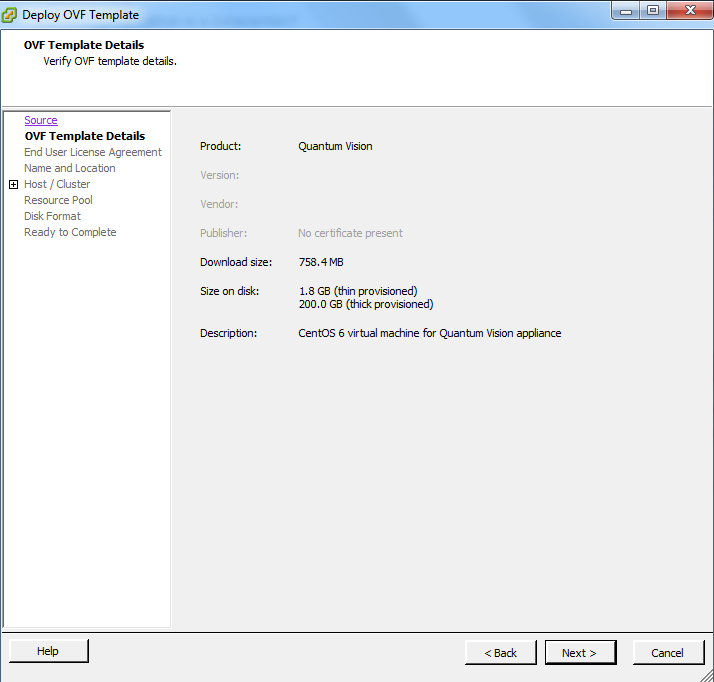Image resolution: width=714 pixels, height=682 pixels.
Task: Close the Deploy OVF Template window
Action: click(x=689, y=10)
